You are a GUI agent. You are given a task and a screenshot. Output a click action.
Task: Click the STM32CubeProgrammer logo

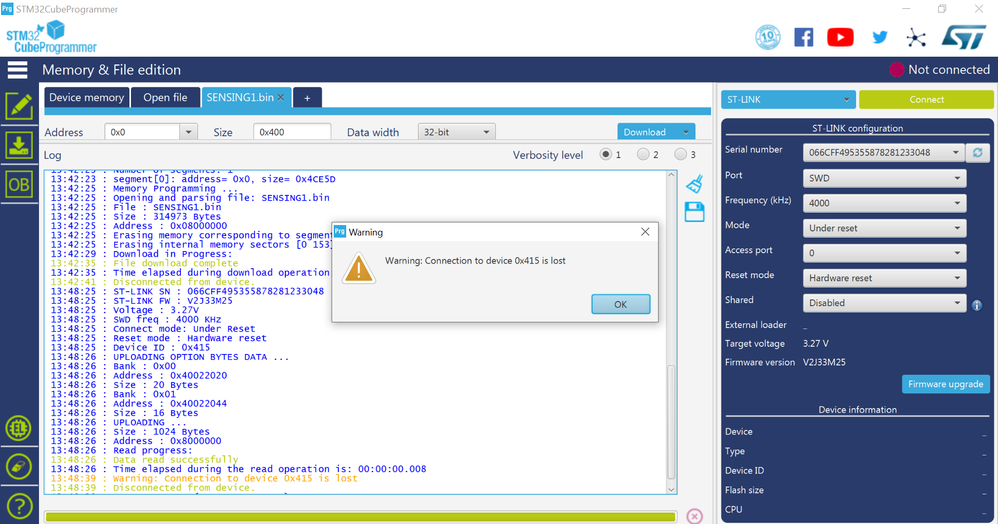(x=51, y=38)
